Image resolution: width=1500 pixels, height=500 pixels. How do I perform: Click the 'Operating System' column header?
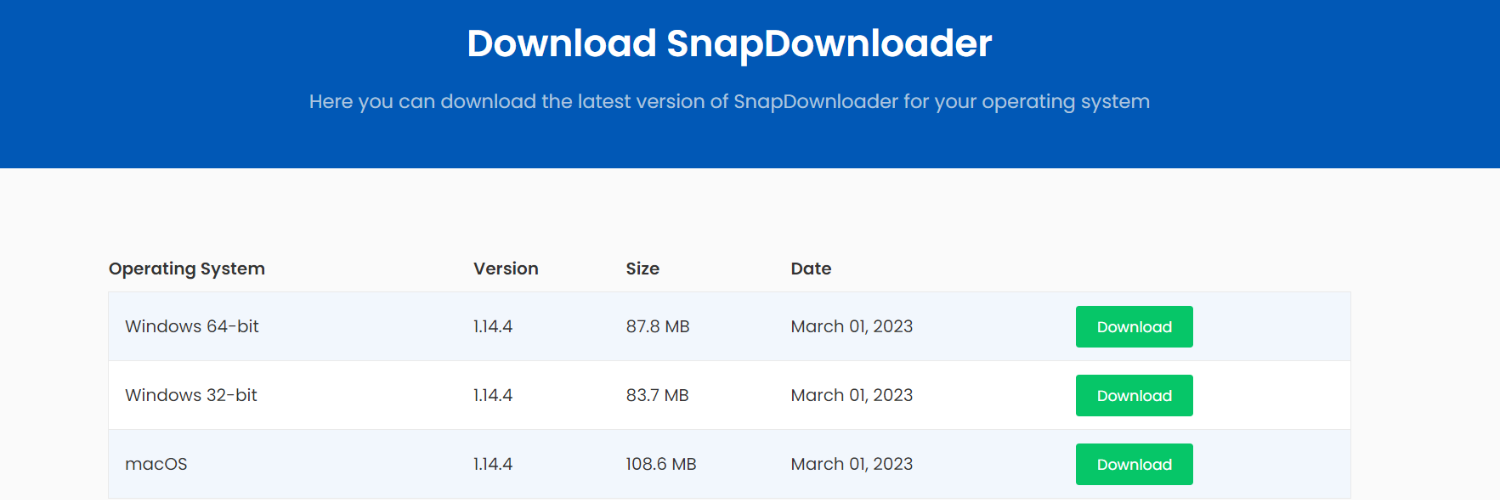click(187, 269)
